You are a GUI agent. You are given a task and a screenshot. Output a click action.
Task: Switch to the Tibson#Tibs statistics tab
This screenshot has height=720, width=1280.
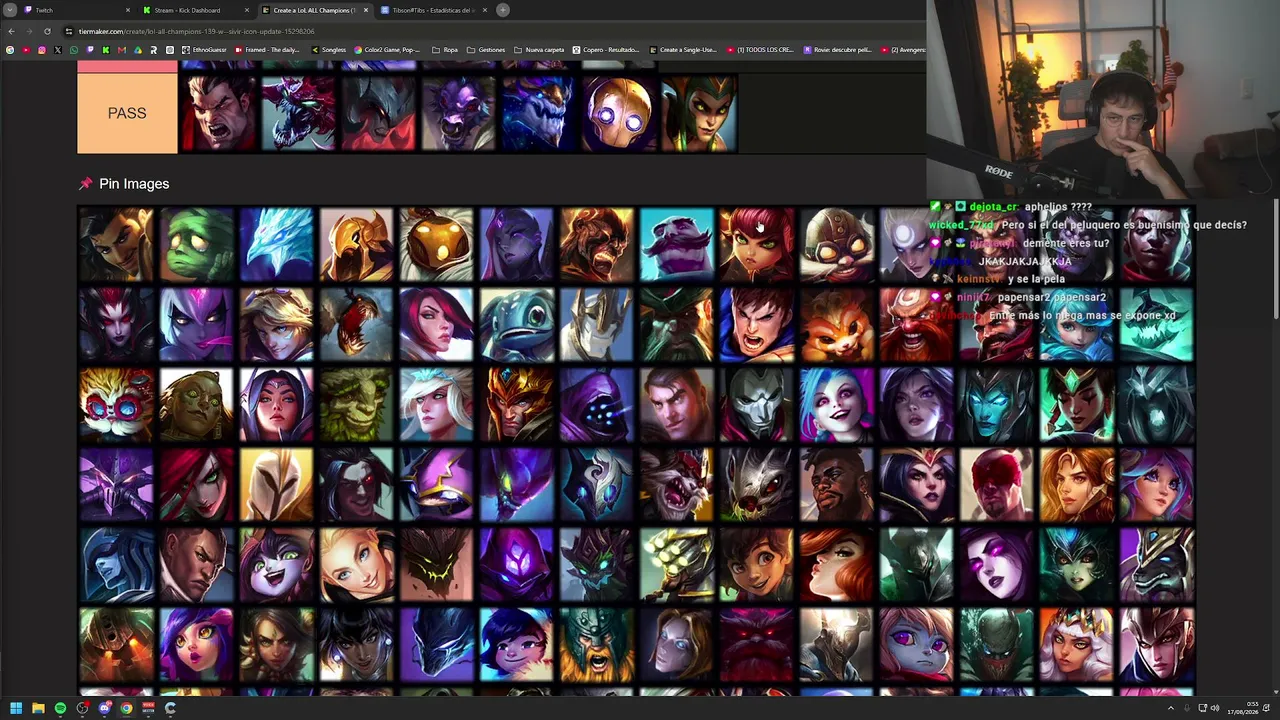433,10
